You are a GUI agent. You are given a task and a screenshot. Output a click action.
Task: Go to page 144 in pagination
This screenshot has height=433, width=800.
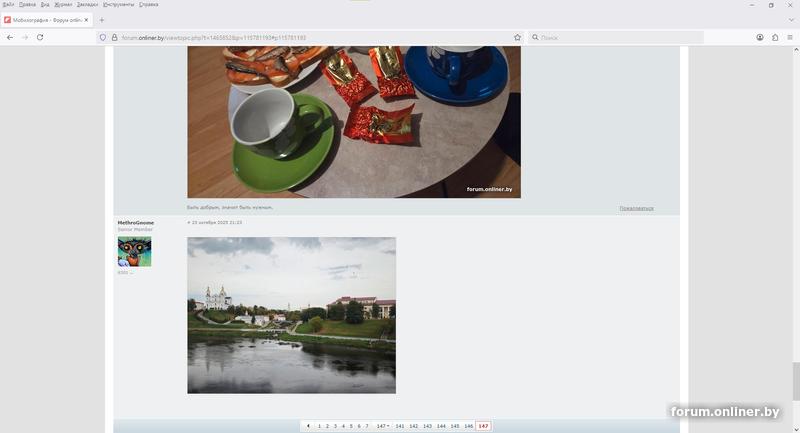click(441, 426)
